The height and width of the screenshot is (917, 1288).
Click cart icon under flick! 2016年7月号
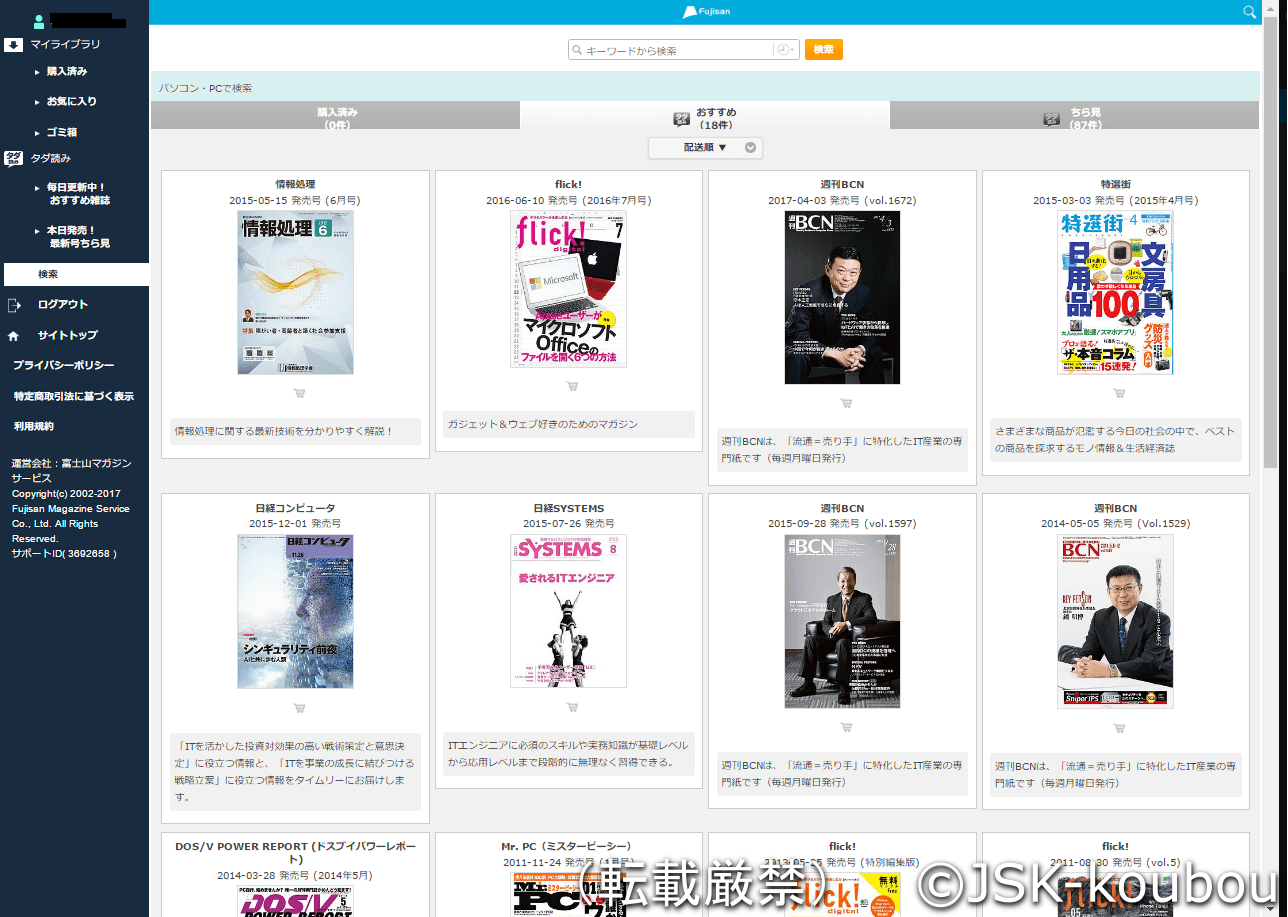(572, 386)
